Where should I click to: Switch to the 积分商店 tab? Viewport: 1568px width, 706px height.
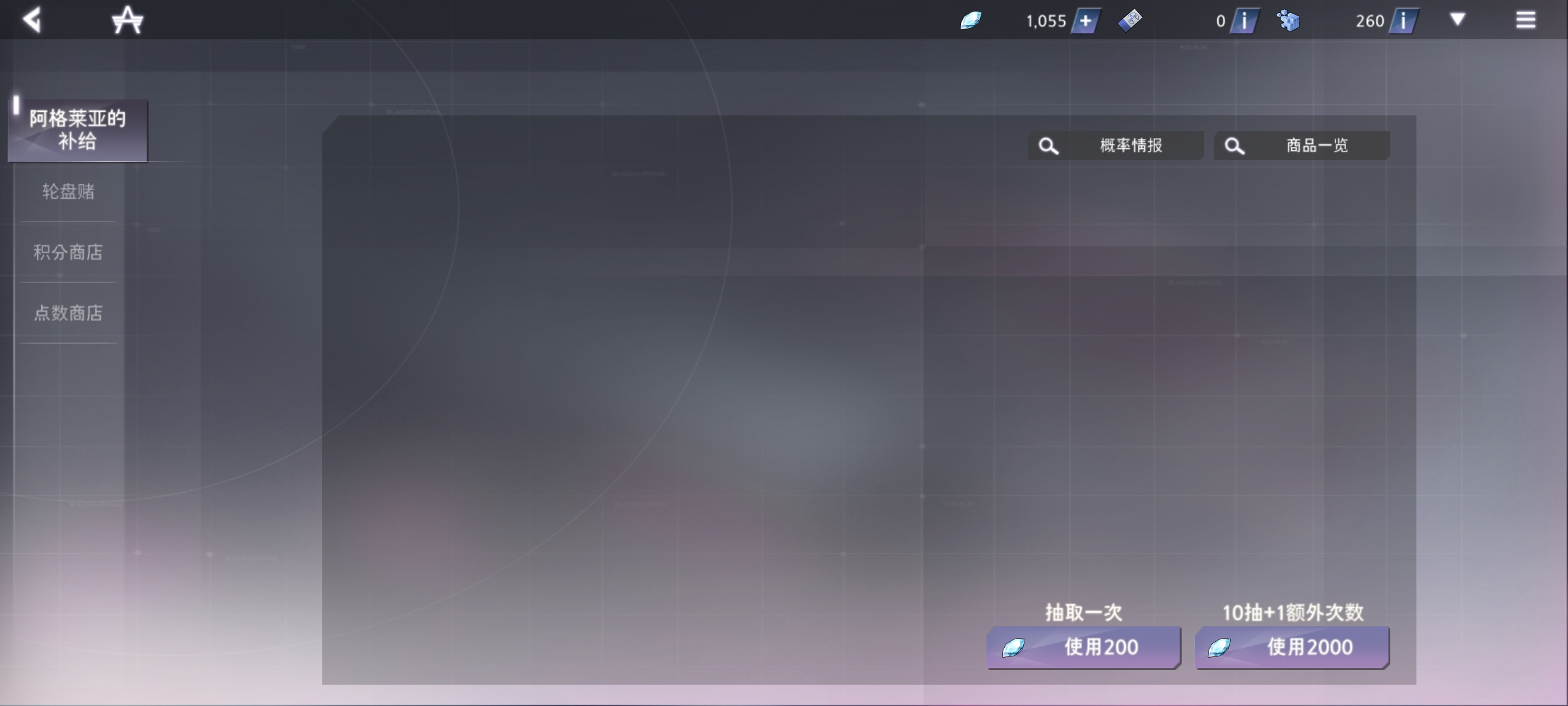click(69, 252)
